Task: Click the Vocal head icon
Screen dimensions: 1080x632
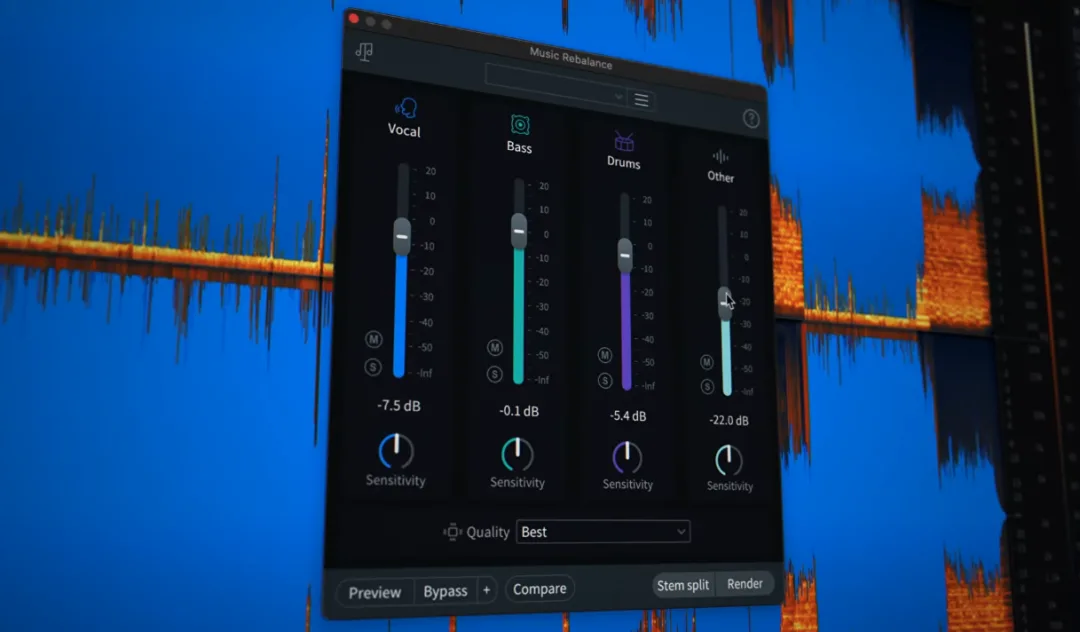Action: (405, 108)
